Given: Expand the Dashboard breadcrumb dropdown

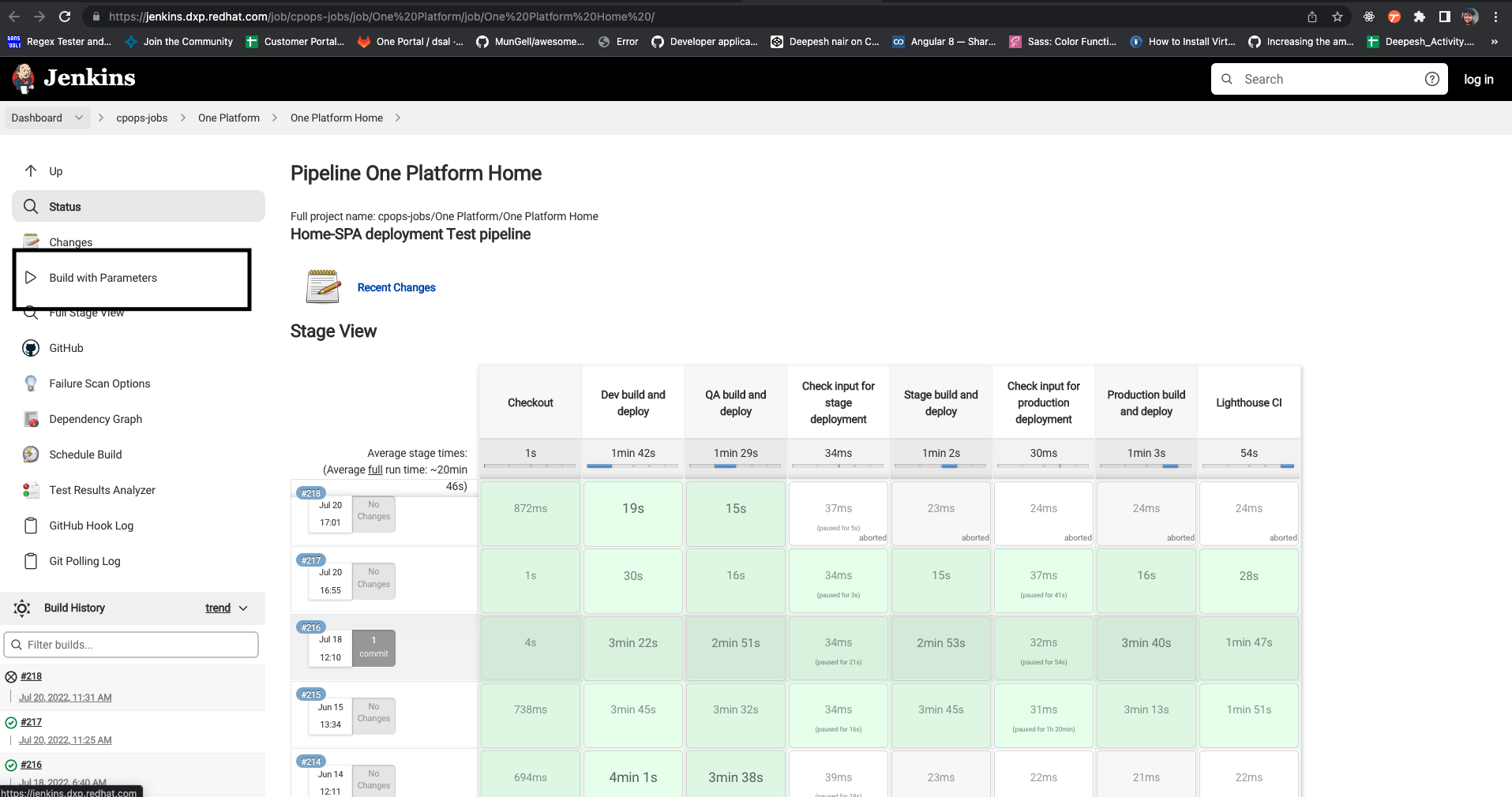Looking at the screenshot, I should 78,118.
